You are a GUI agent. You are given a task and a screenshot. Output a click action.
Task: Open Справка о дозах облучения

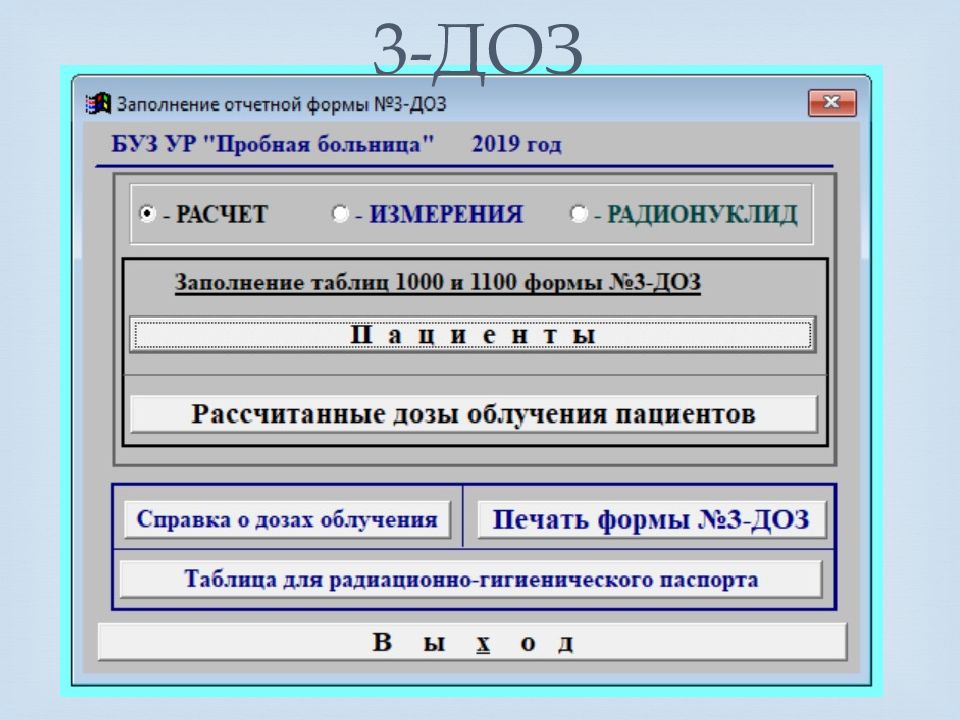[287, 520]
